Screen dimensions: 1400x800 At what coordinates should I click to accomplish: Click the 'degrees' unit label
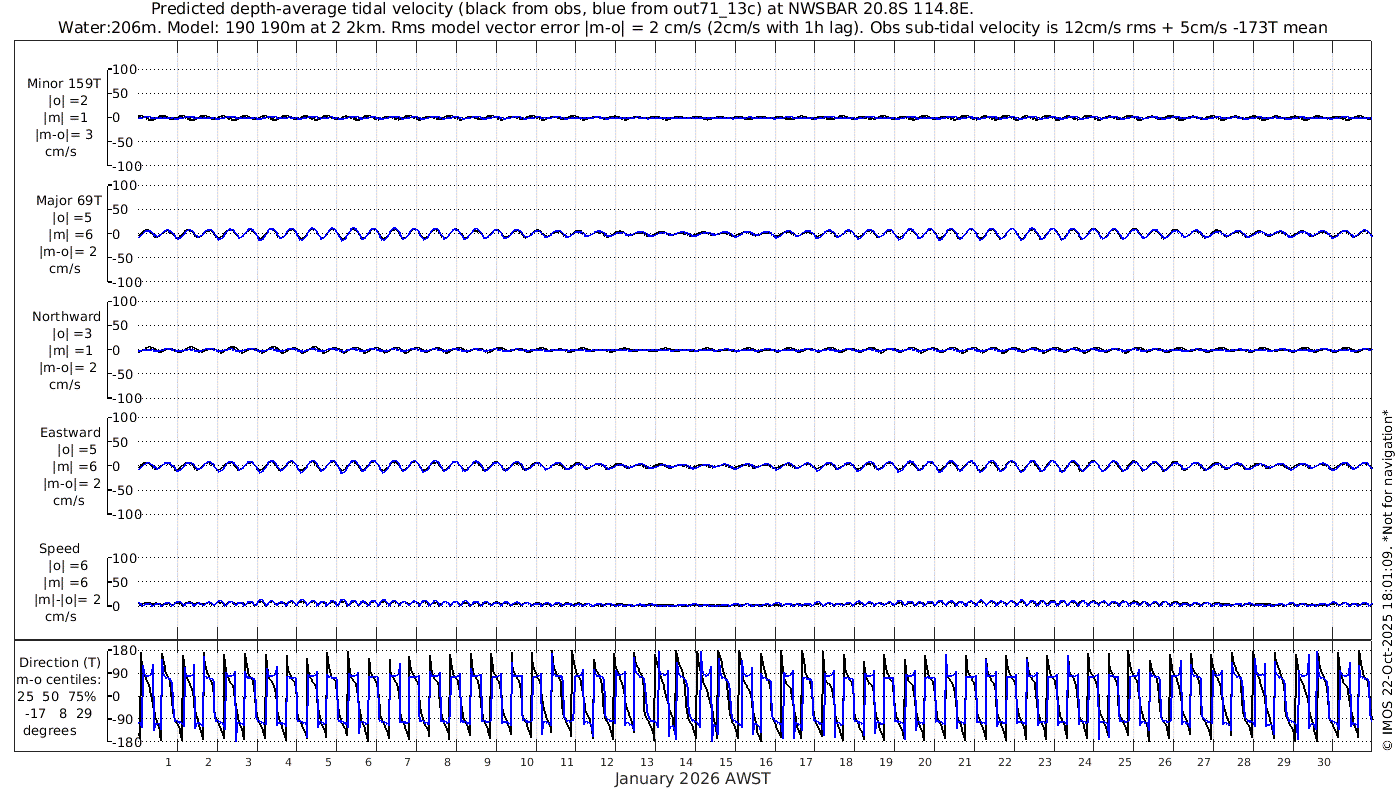coord(50,731)
